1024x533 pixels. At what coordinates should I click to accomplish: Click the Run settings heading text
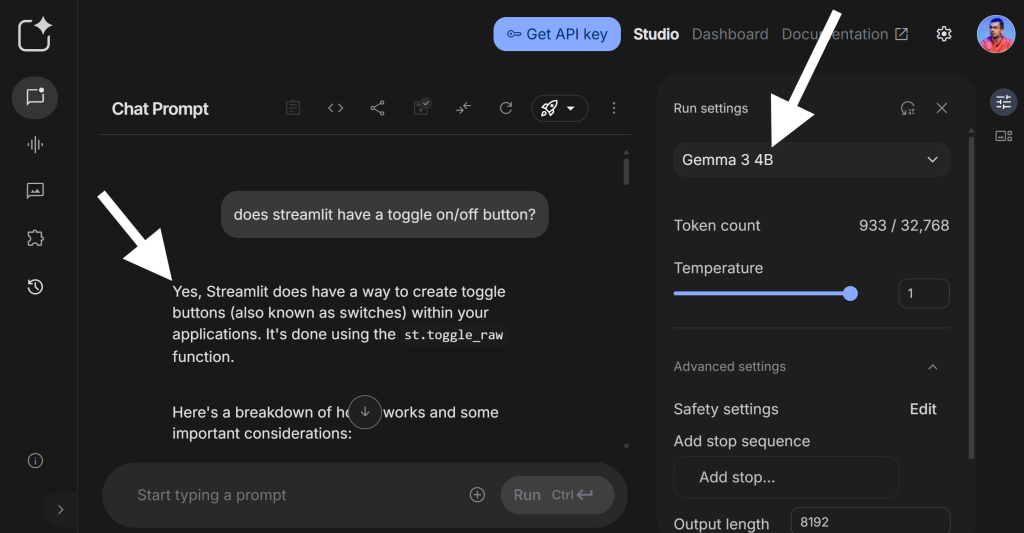[x=711, y=108]
